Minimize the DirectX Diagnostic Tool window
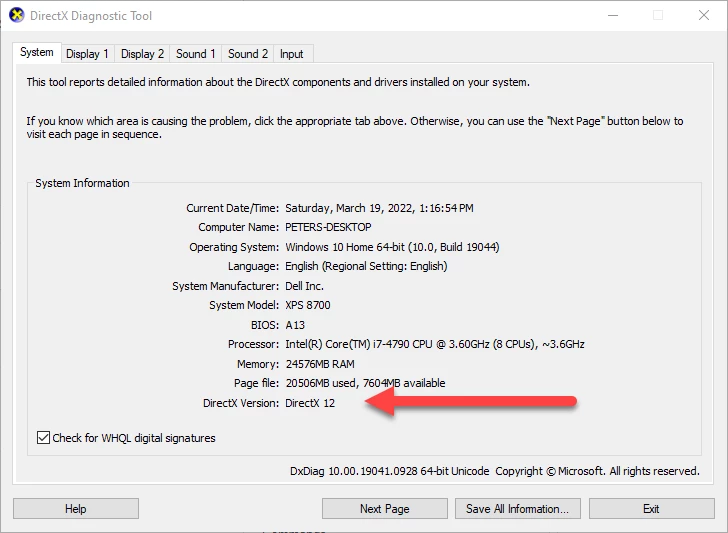Screen dimensions: 728x533 pyautogui.click(x=613, y=15)
